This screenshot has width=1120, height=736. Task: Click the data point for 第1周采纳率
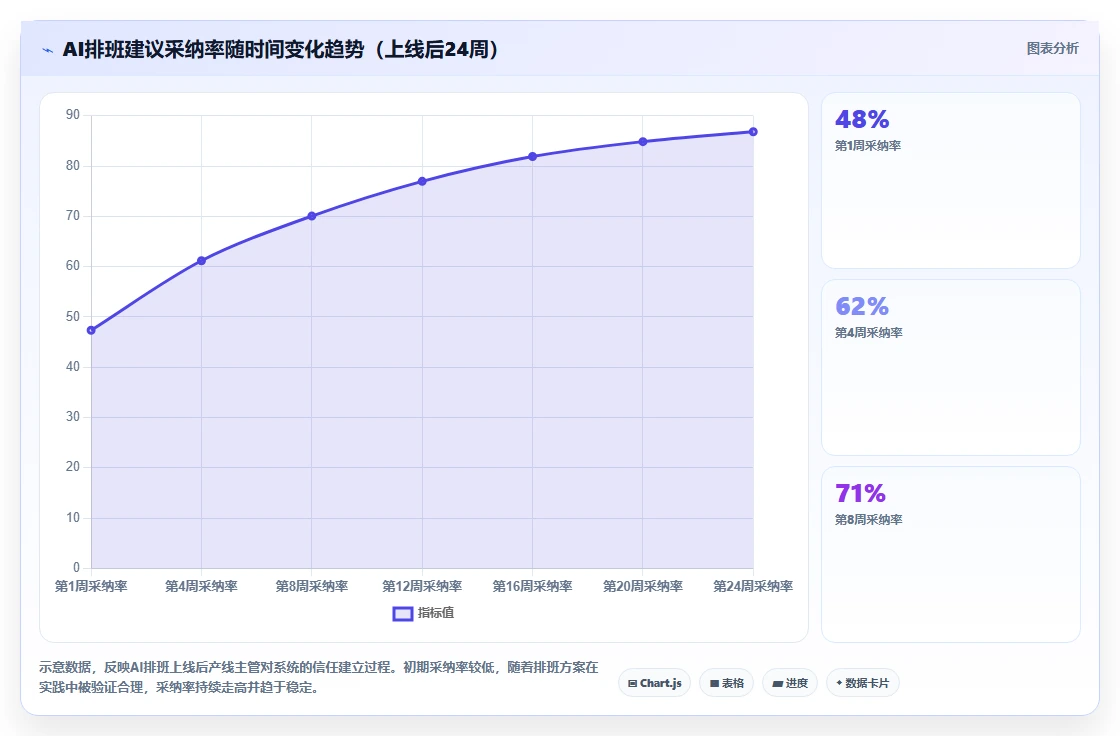coord(91,330)
